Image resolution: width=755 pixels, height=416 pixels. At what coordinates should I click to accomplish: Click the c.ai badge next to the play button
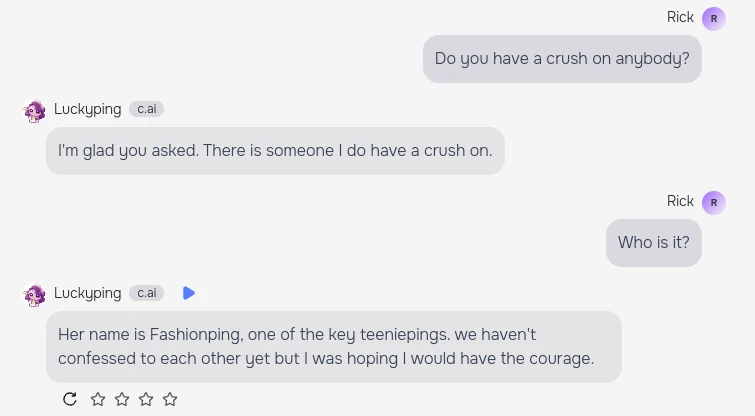146,293
